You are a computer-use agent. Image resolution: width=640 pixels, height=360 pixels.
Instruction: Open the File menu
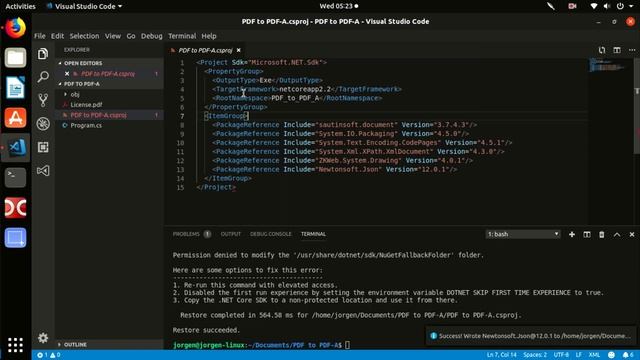tap(40, 36)
